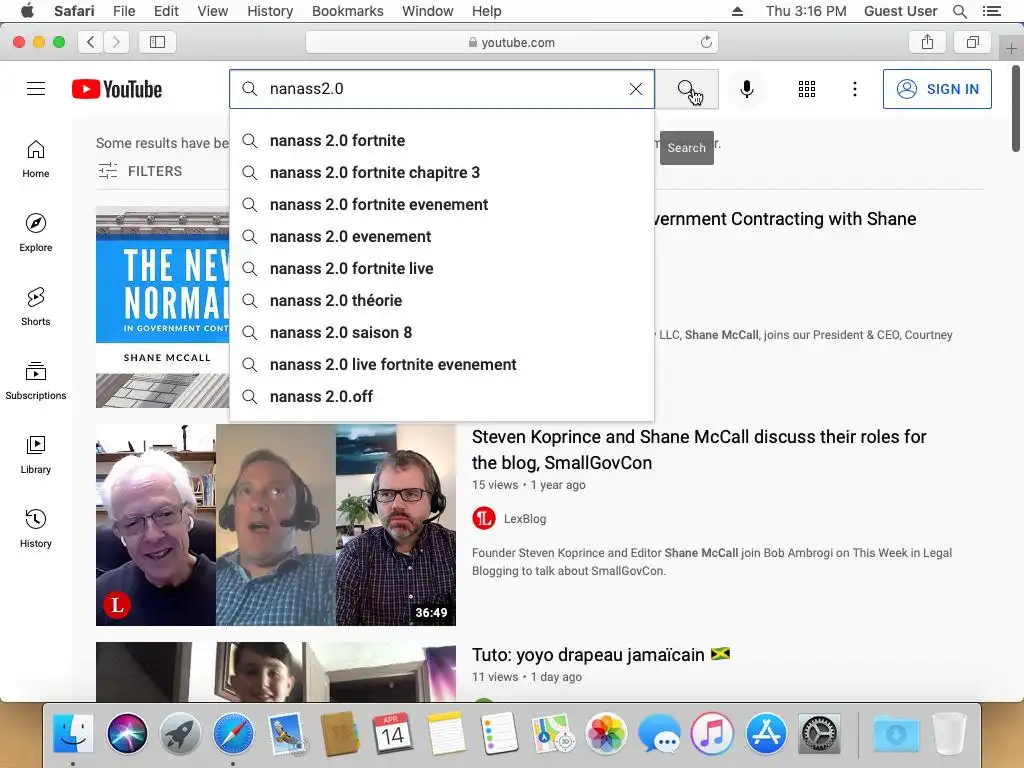Screen dimensions: 1024x768
Task: Select suggestion nanass 2.0 live fortnite evenement
Action: click(x=441, y=364)
